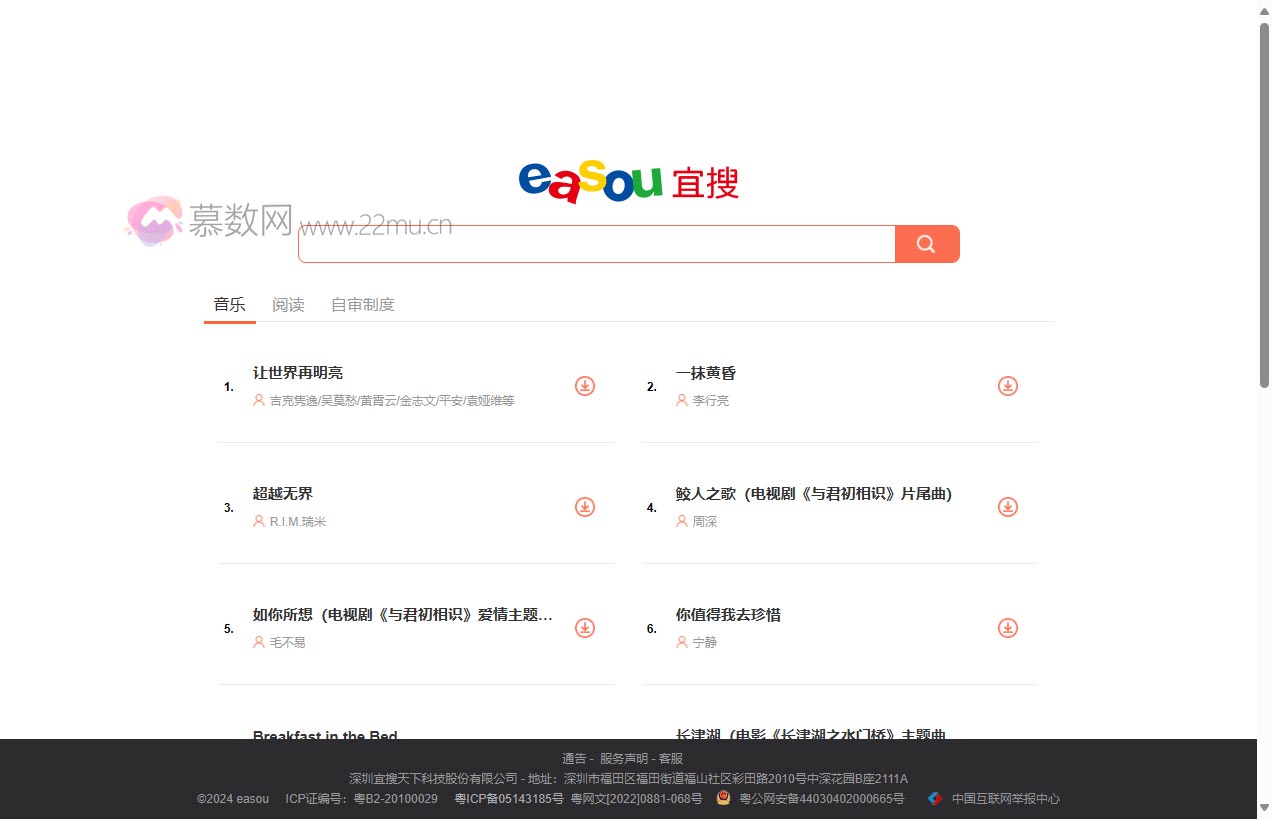
Task: Download 你值得我去珍惜 by 宁静
Action: pos(1007,628)
